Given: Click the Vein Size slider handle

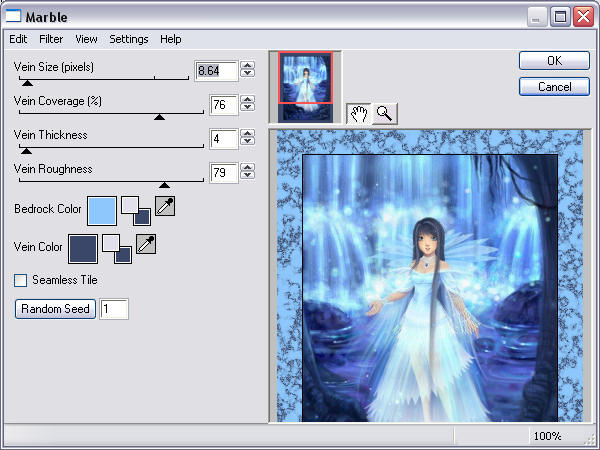Looking at the screenshot, I should (x=27, y=83).
